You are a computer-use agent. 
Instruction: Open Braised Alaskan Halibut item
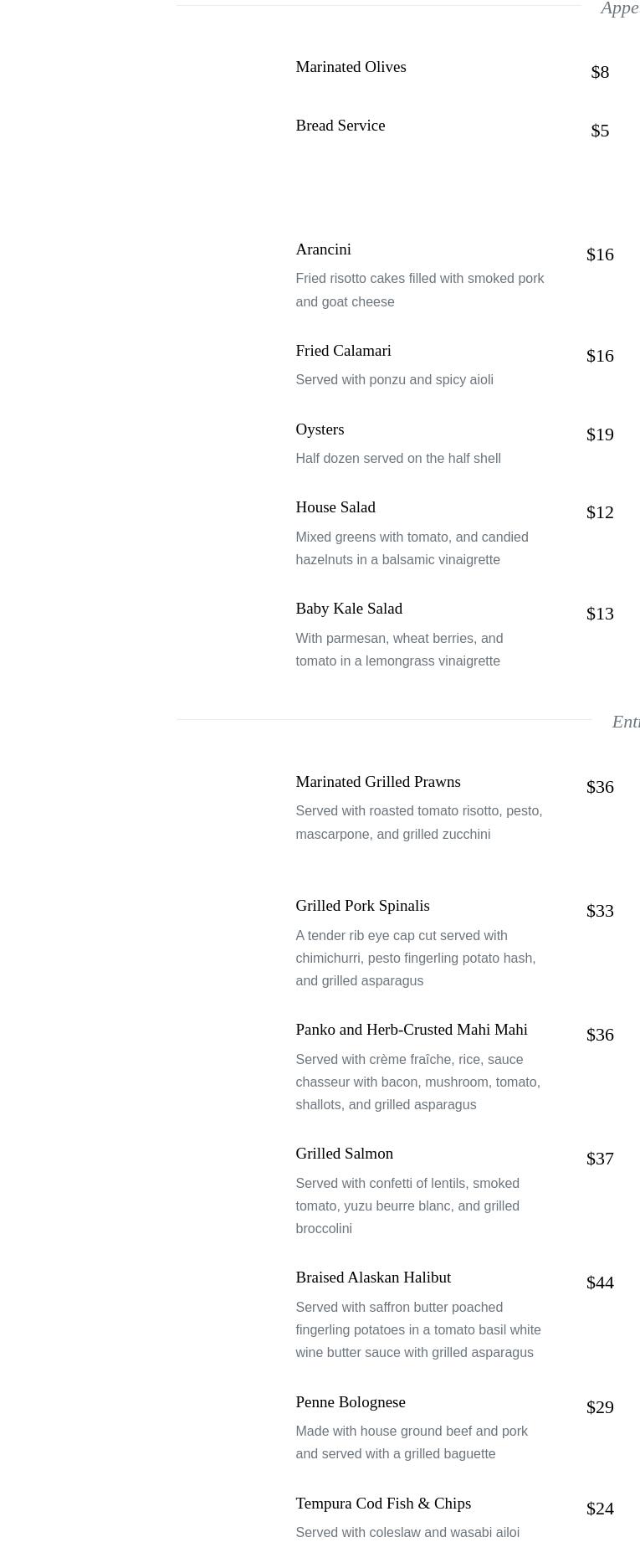tap(372, 1278)
